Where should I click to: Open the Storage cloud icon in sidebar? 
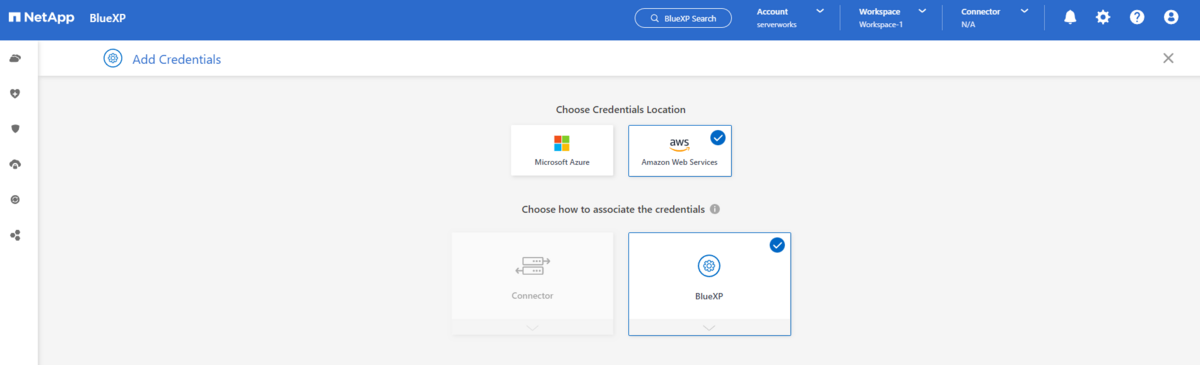click(15, 59)
